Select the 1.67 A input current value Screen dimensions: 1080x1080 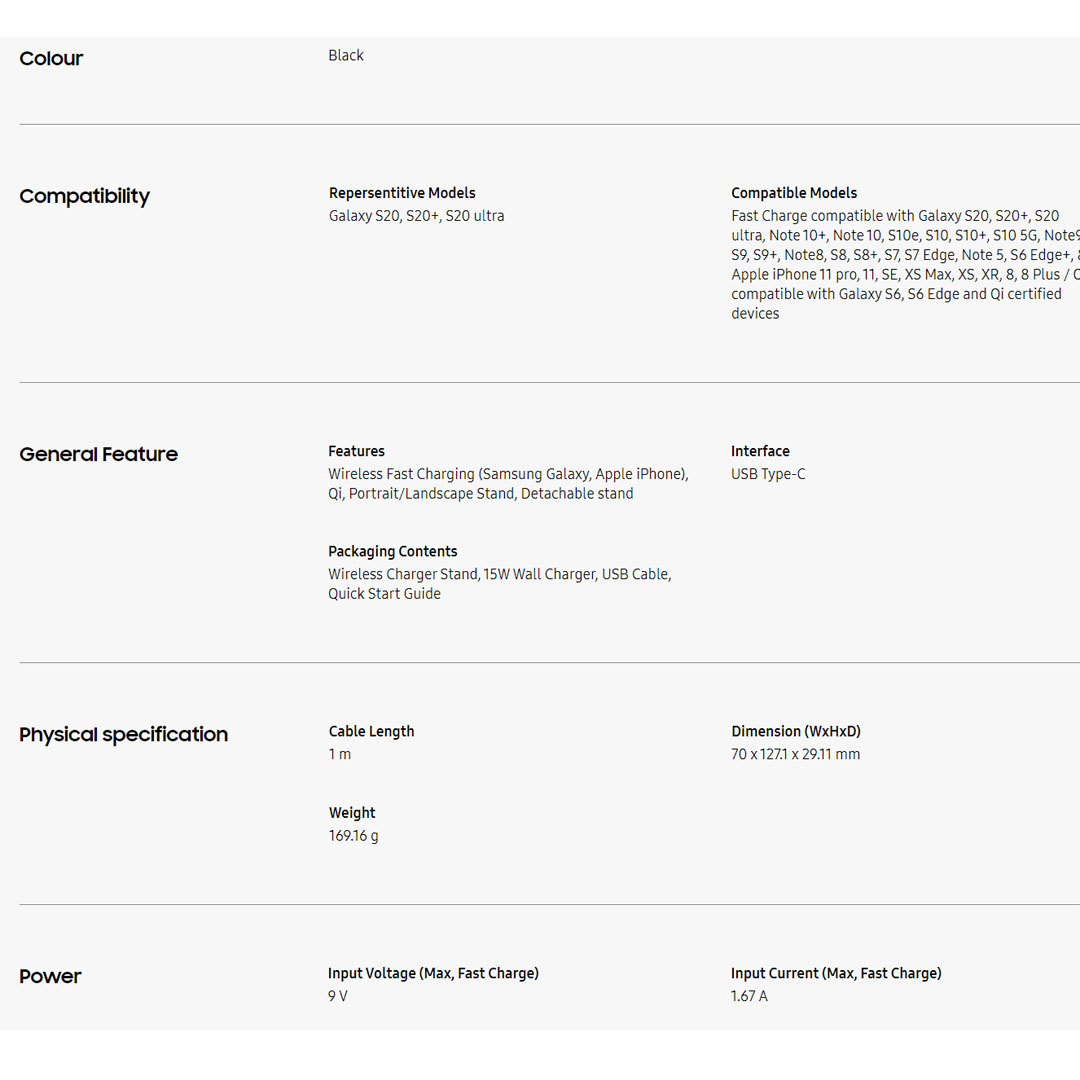point(749,996)
